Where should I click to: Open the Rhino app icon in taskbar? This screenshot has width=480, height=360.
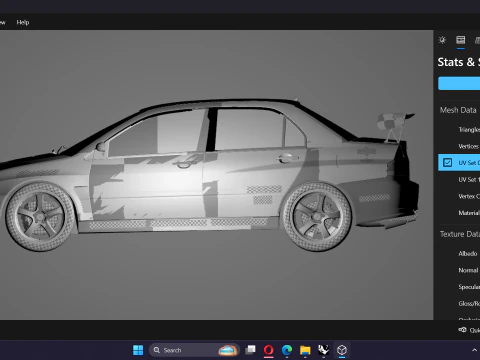coord(323,350)
